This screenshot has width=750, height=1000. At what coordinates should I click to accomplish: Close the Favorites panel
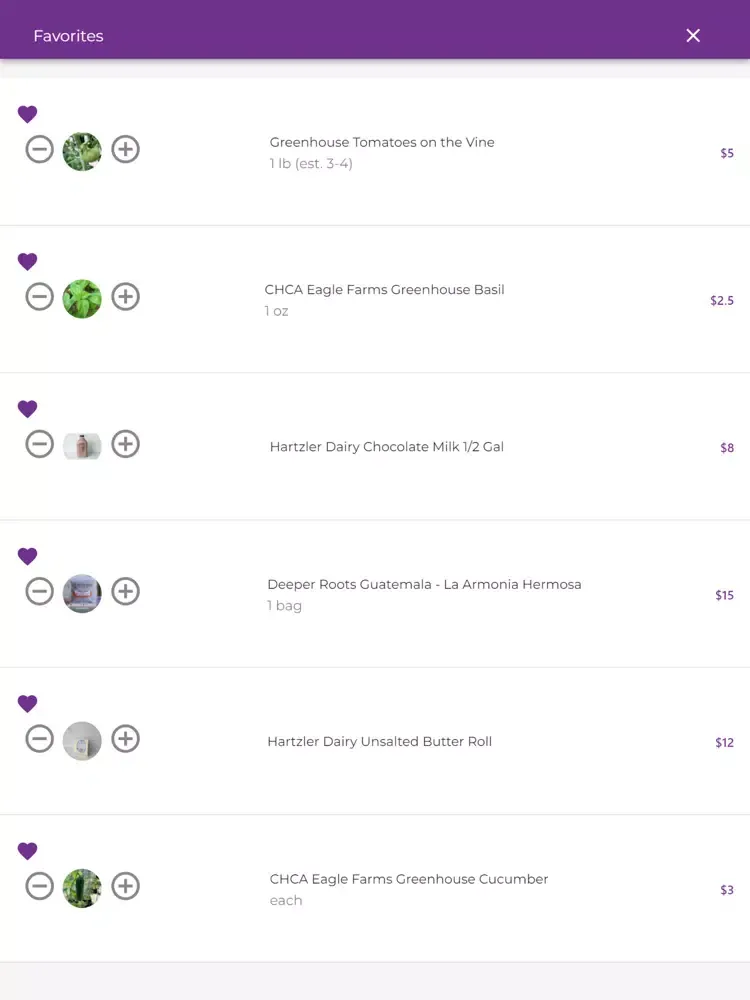tap(693, 36)
